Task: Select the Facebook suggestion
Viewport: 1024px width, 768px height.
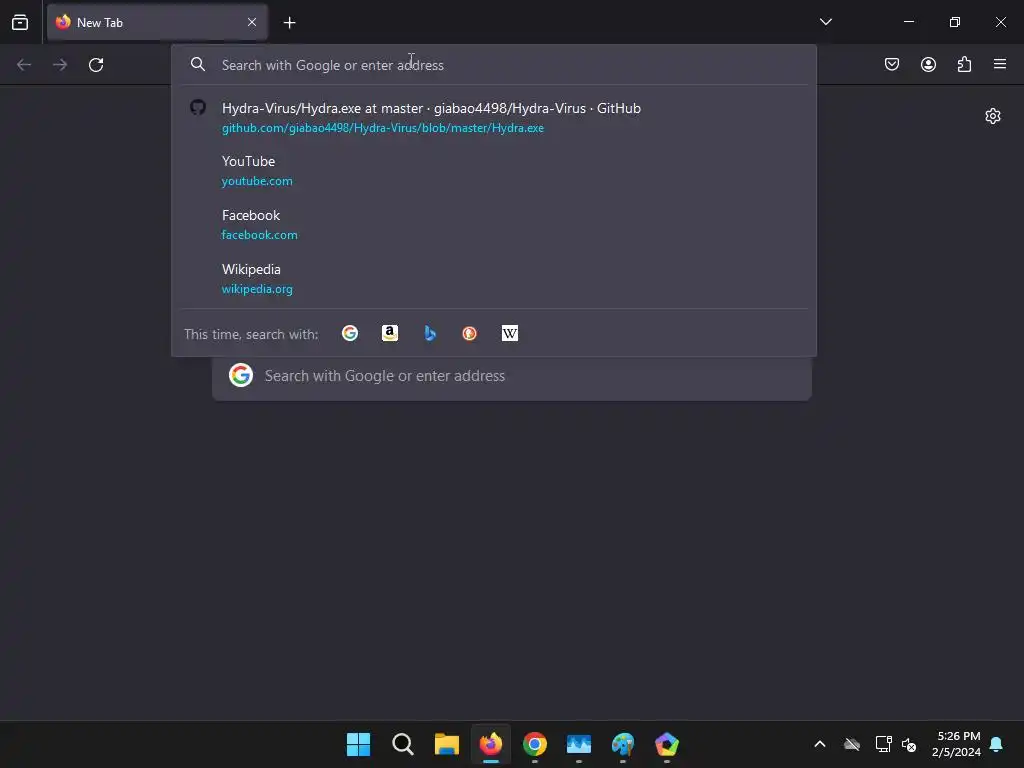Action: 494,225
